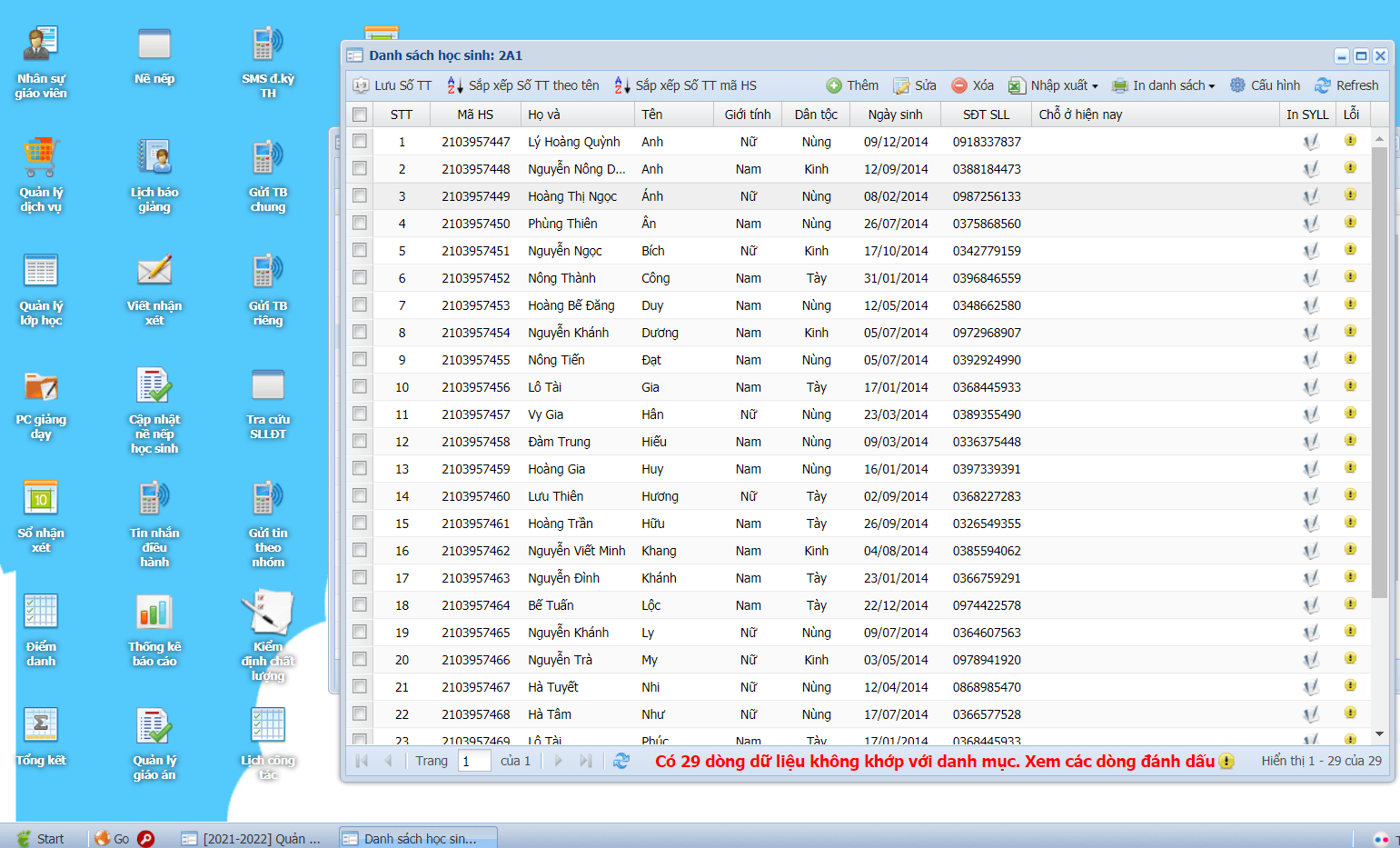Screen dimensions: 1400x848
Task: Sort table by the Tên column header
Action: pos(674,115)
